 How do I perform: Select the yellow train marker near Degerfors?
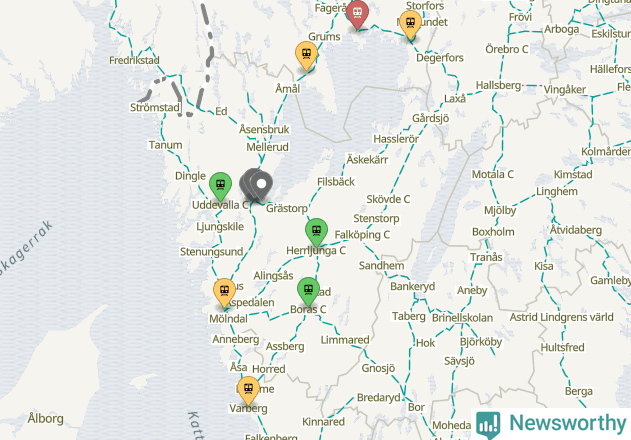tap(410, 25)
